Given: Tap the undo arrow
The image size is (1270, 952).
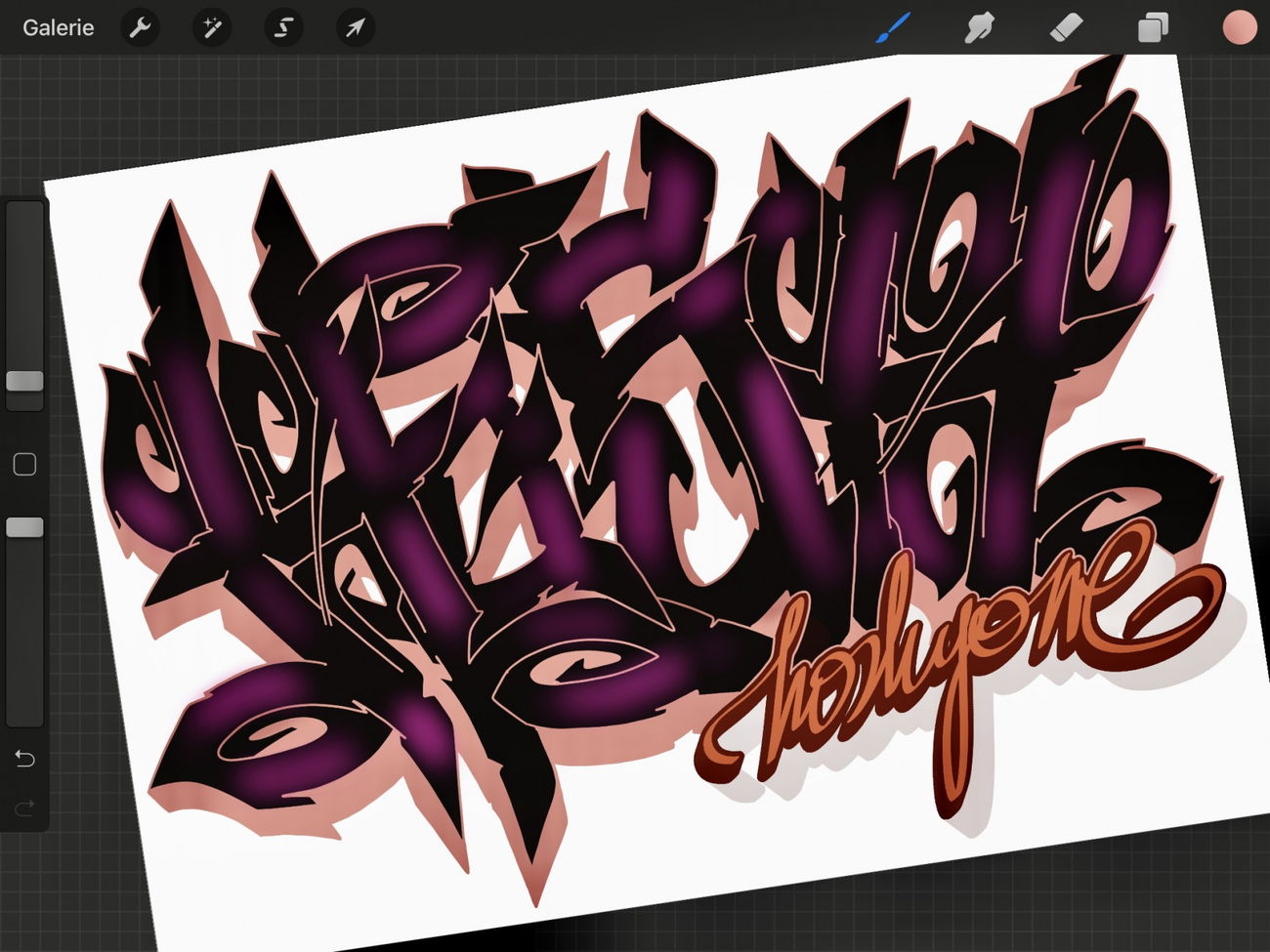Looking at the screenshot, I should (x=23, y=759).
